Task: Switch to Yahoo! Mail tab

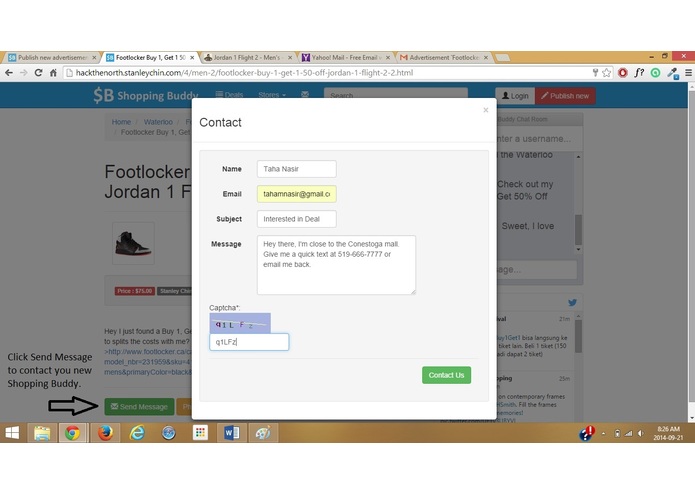Action: 345,58
